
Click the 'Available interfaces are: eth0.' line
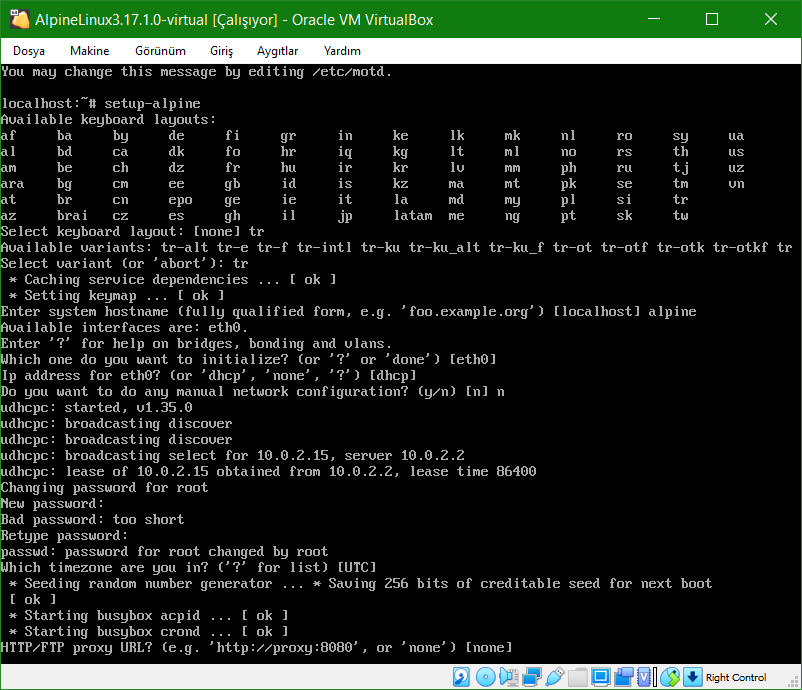coord(124,327)
